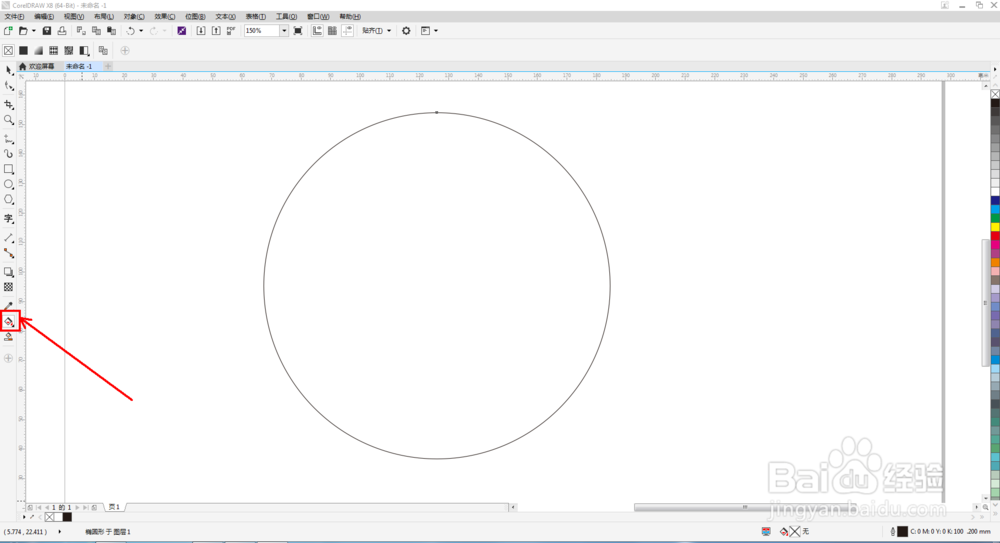
Task: Select the Shape edit tool
Action: pyautogui.click(x=8, y=86)
